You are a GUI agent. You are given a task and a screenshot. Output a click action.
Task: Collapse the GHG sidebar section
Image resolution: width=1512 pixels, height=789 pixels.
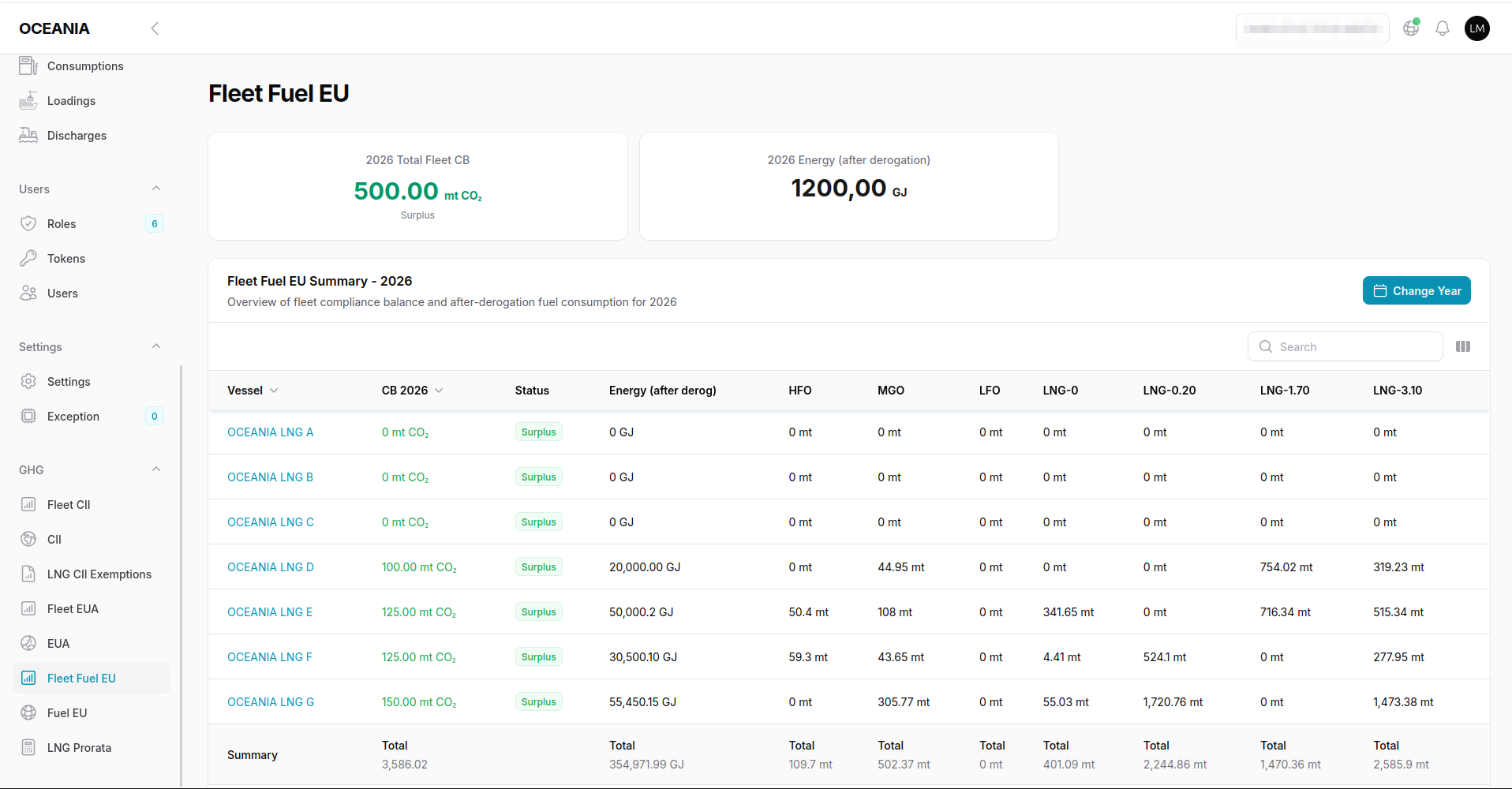coord(156,469)
